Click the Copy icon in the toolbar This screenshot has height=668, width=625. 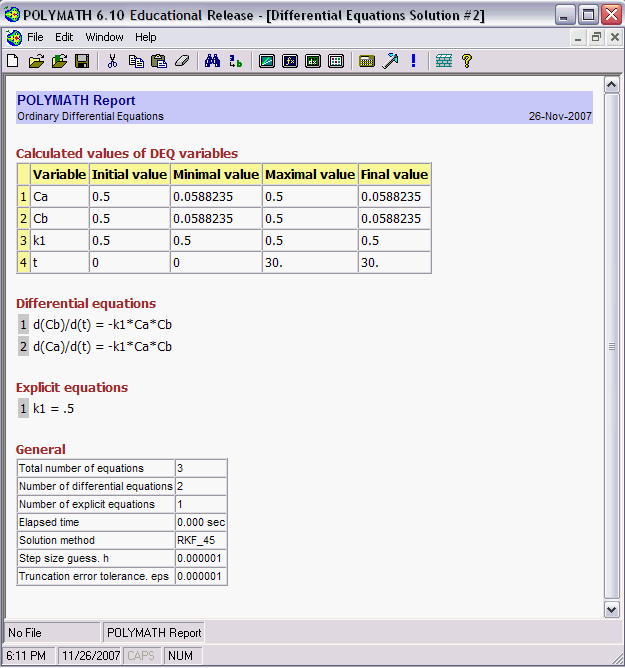tap(136, 61)
